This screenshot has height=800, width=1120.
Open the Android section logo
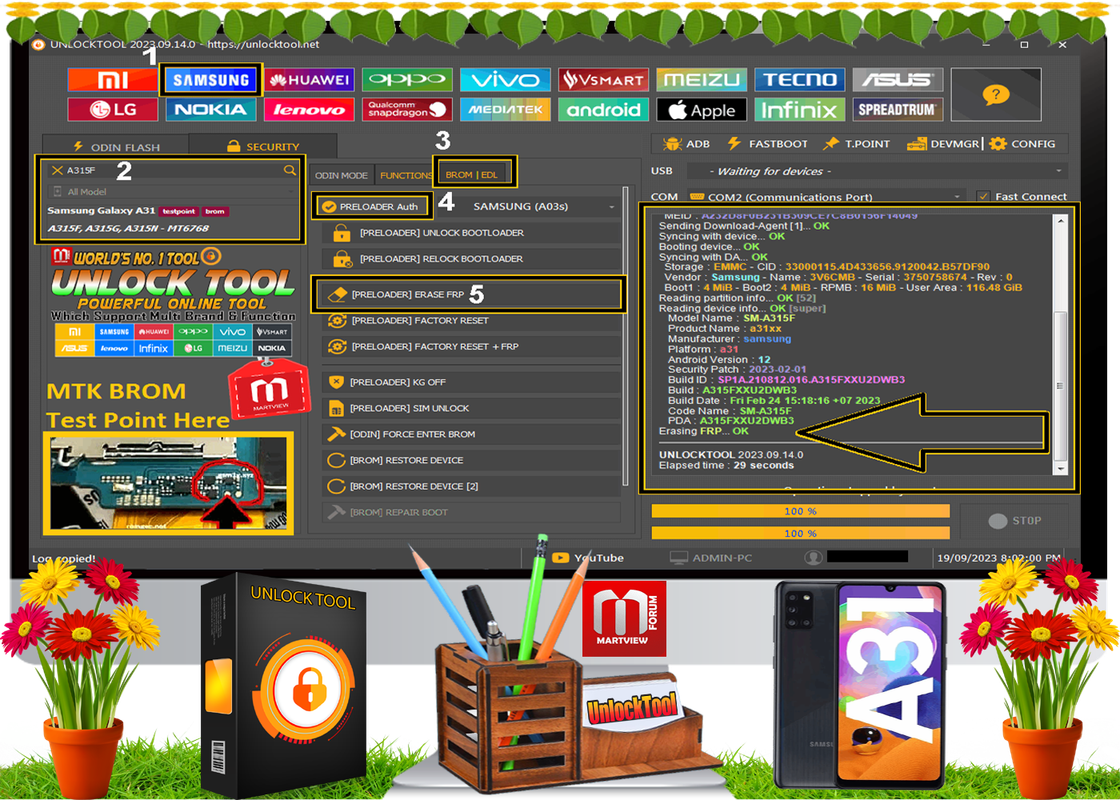(604, 109)
